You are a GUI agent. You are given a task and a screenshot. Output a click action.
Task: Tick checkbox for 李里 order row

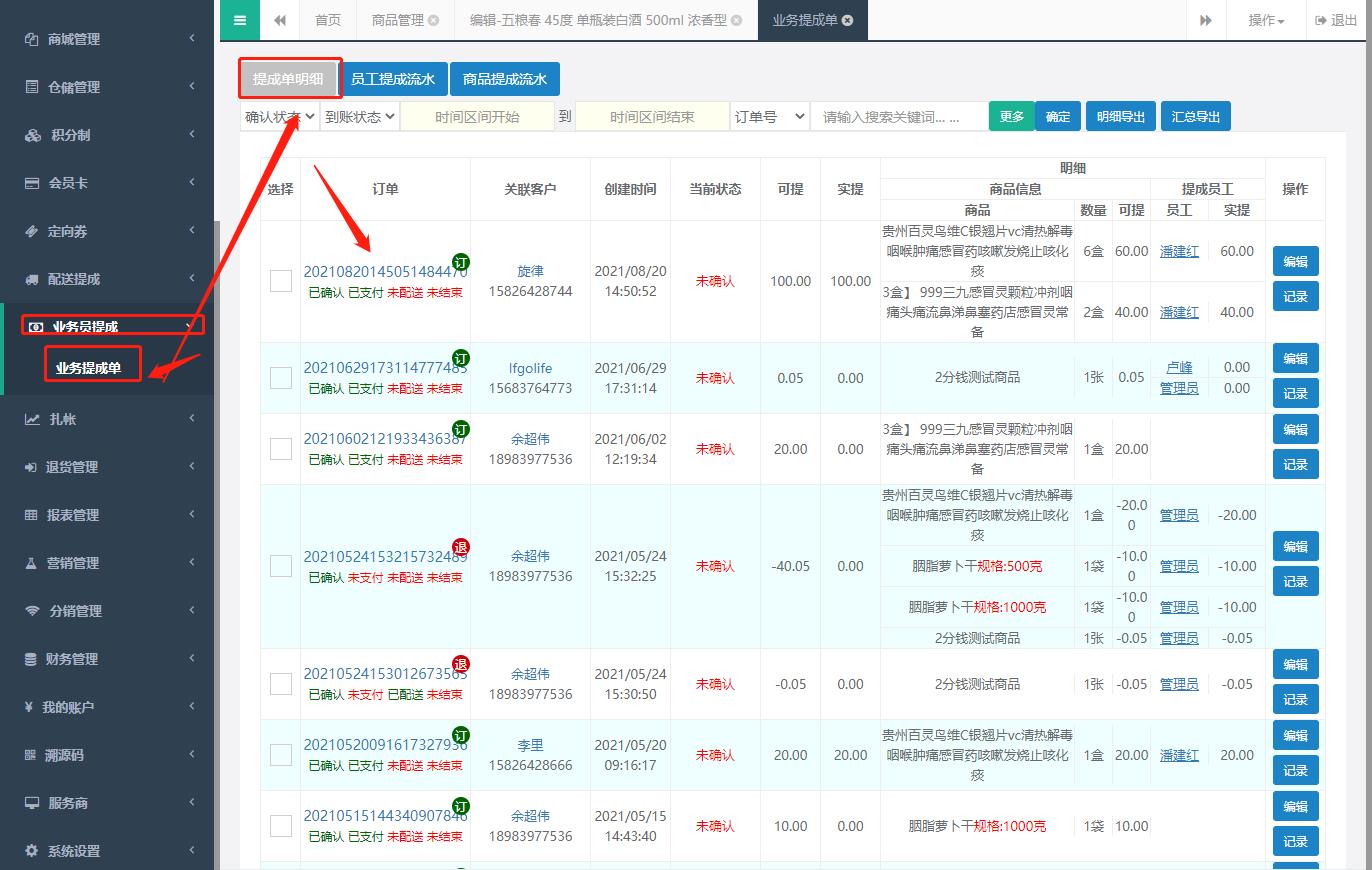tap(281, 755)
